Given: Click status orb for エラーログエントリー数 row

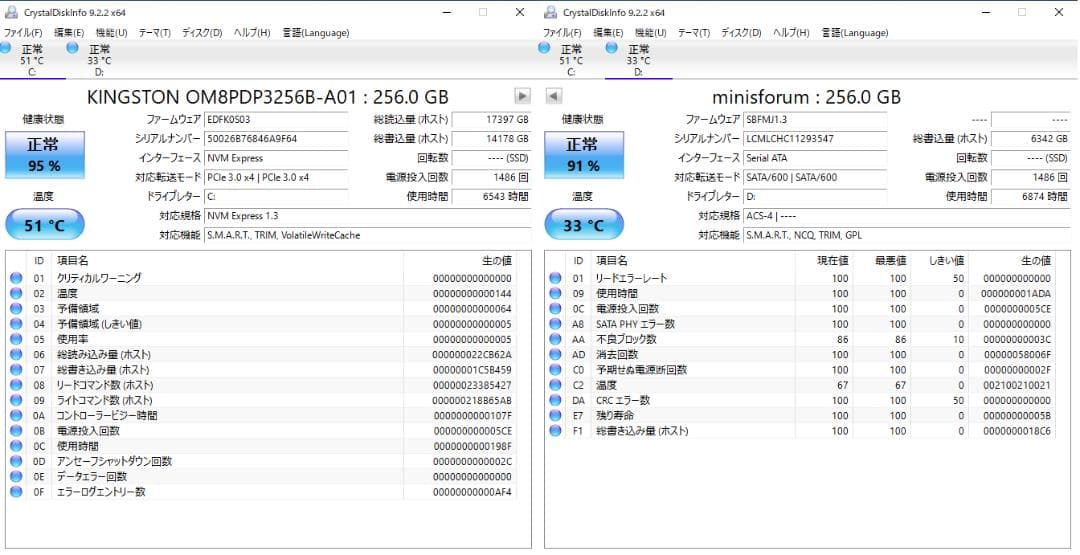Looking at the screenshot, I should (16, 492).
